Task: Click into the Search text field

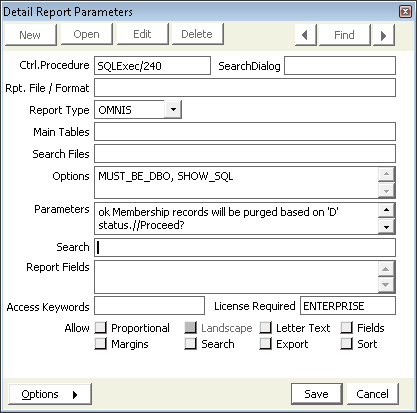Action: [245, 247]
